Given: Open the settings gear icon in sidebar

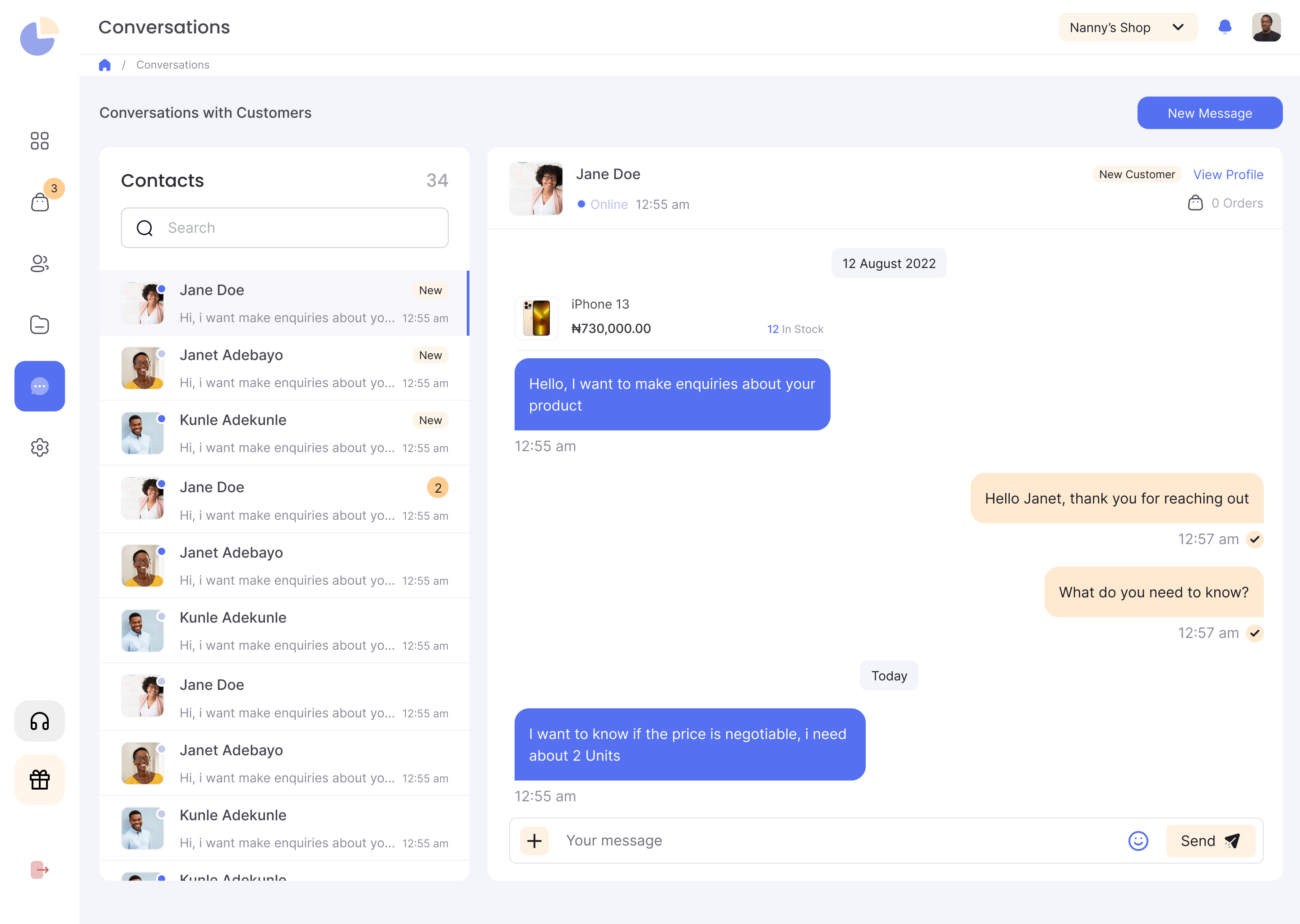Looking at the screenshot, I should 39,448.
